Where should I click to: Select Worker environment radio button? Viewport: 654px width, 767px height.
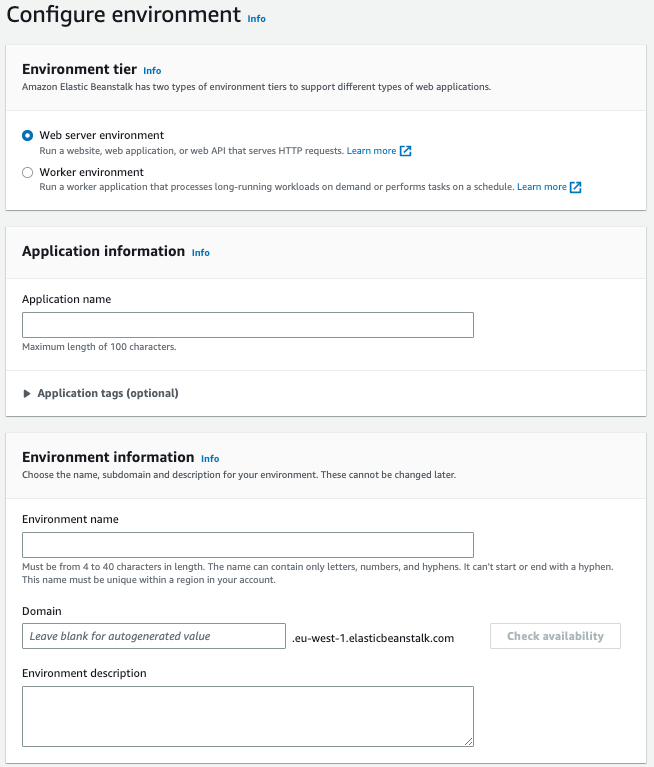[x=28, y=172]
